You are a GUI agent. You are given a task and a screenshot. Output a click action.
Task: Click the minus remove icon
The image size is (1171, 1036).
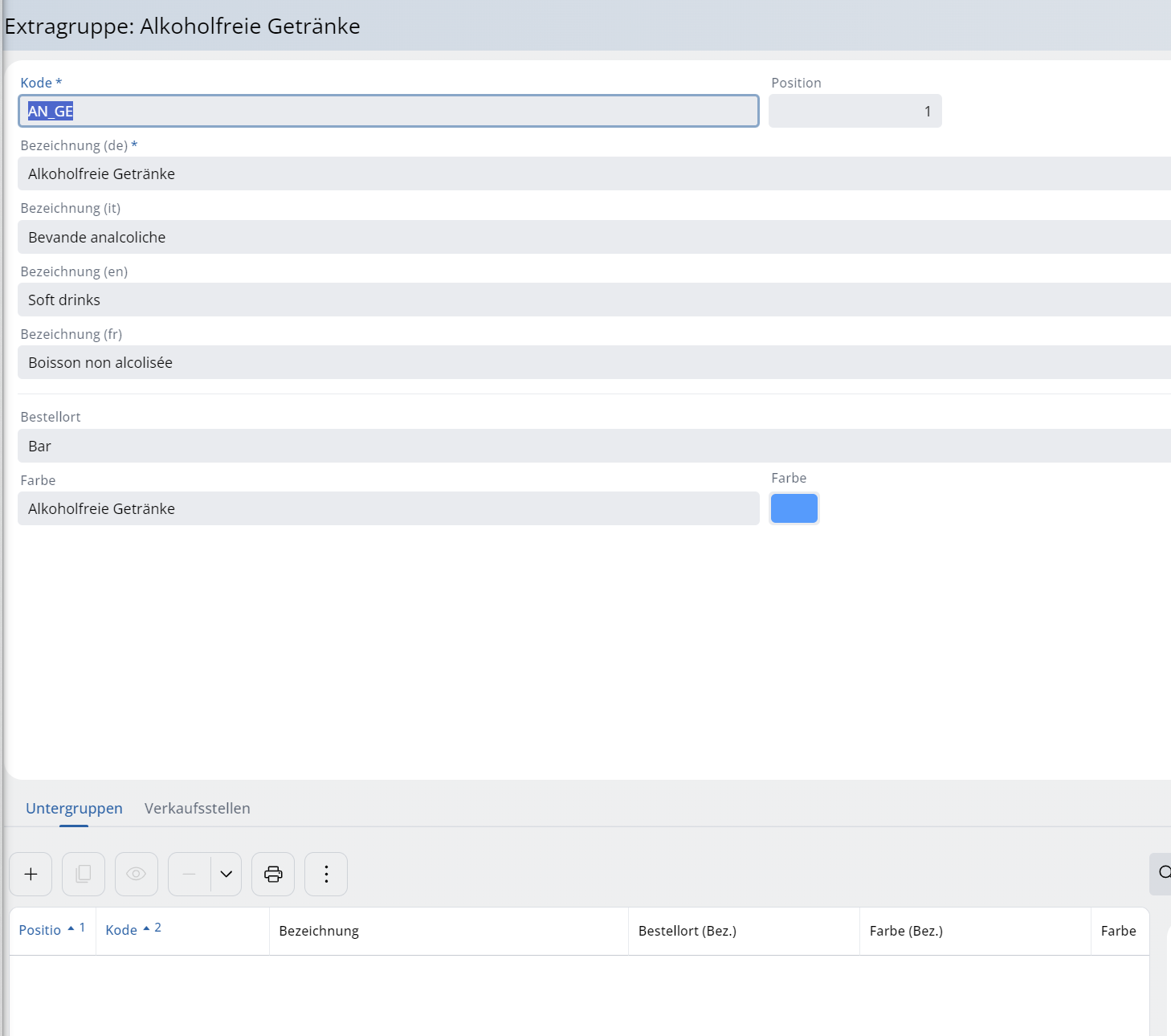(x=190, y=874)
